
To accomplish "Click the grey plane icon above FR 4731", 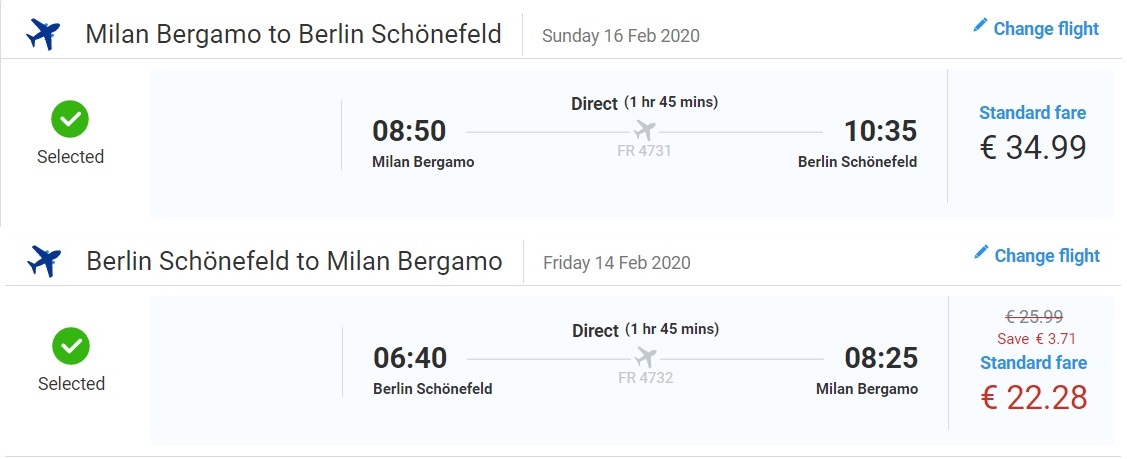I will [x=645, y=131].
